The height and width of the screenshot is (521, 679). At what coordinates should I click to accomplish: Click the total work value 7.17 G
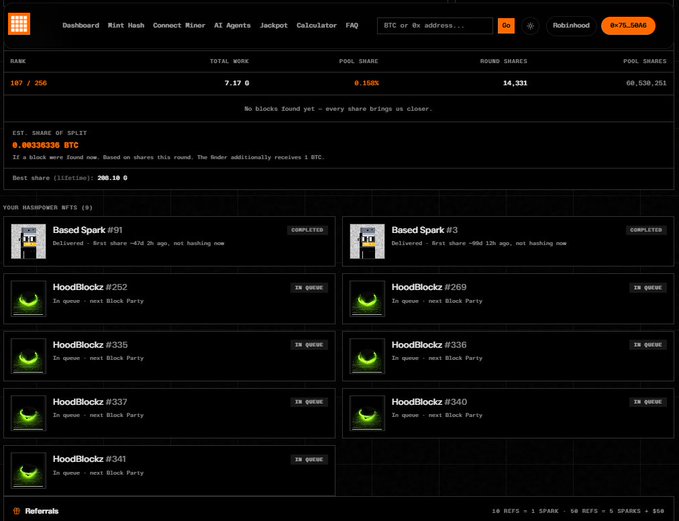click(237, 83)
